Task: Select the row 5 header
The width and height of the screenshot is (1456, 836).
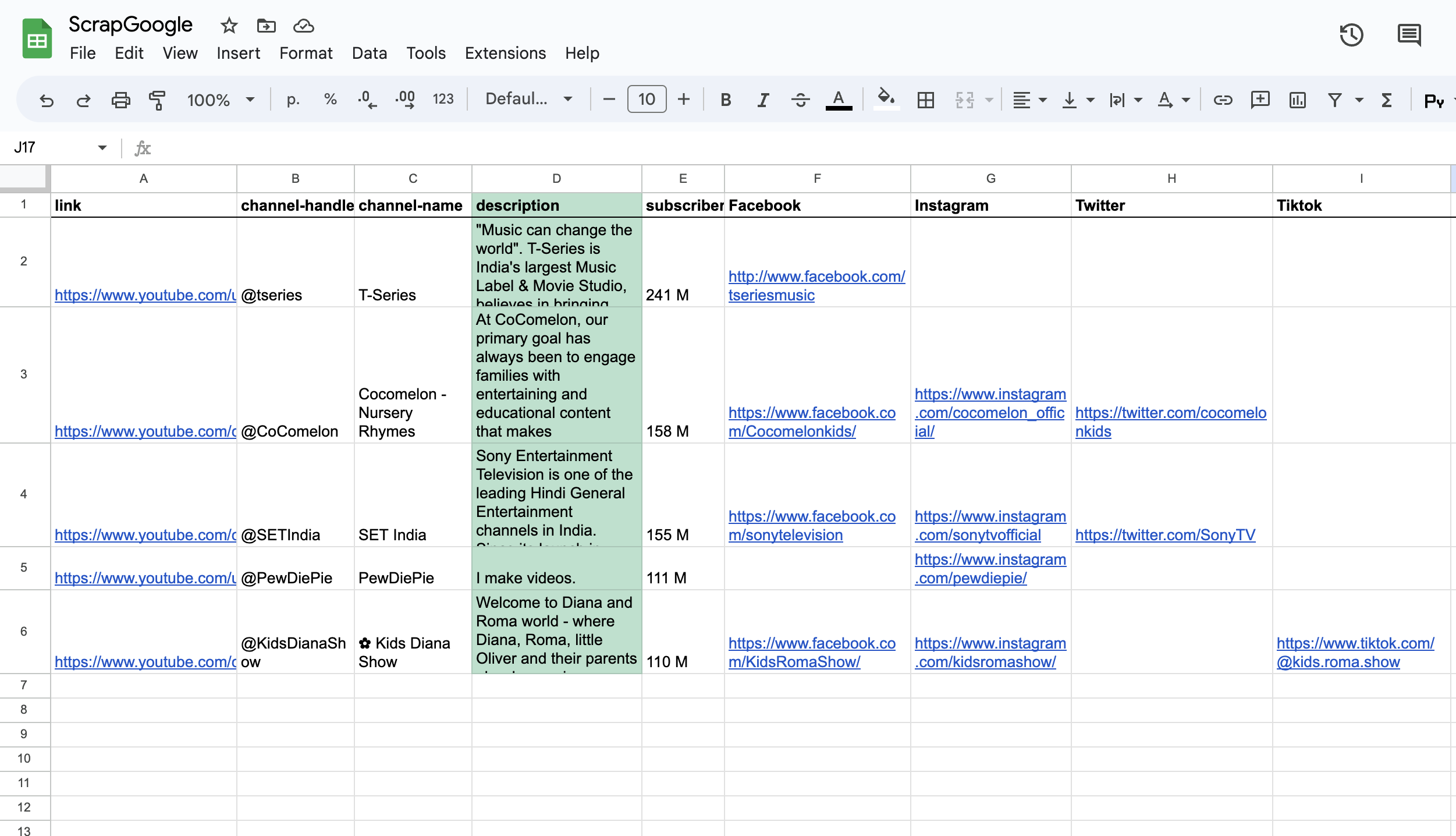Action: (24, 568)
